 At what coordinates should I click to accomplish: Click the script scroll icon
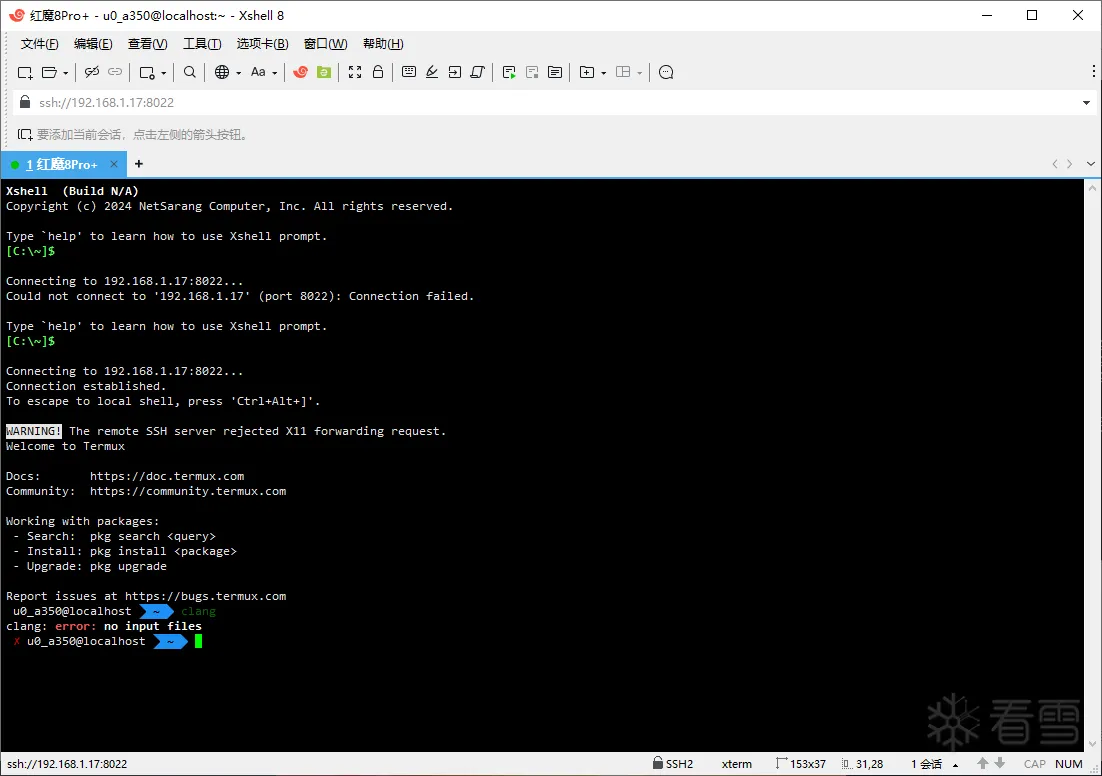[x=478, y=72]
